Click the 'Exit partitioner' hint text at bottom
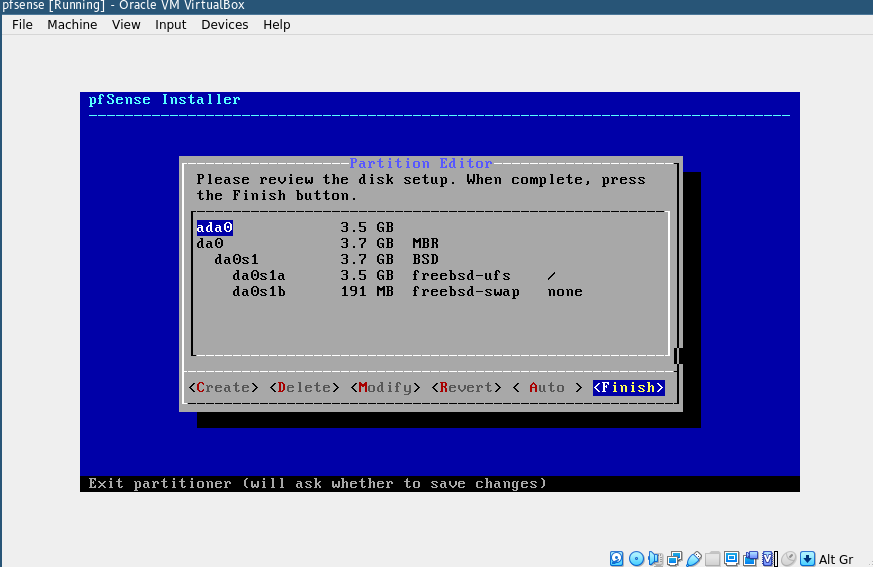Screen dimensions: 873x567 pos(317,483)
